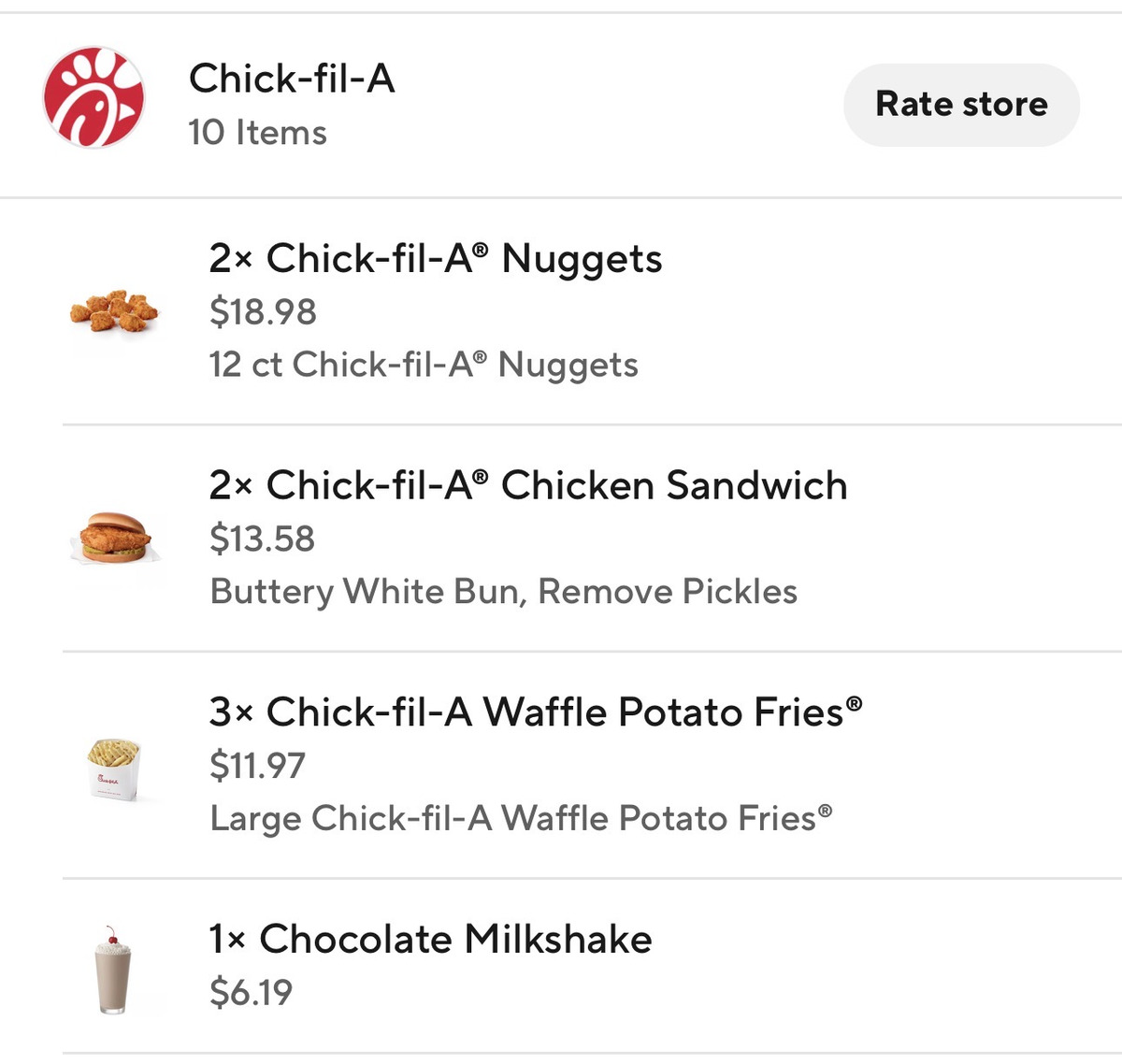Tap the chicken sandwich thumbnail image
The image size is (1122, 1064).
coord(114,538)
